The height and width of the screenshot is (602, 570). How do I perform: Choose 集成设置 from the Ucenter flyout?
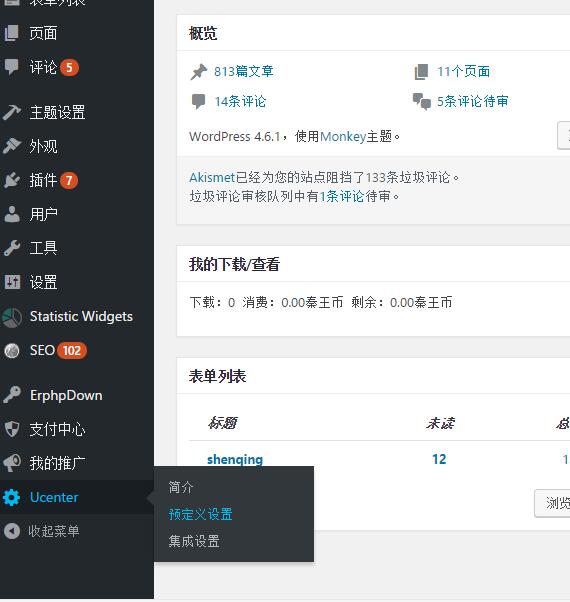[194, 541]
